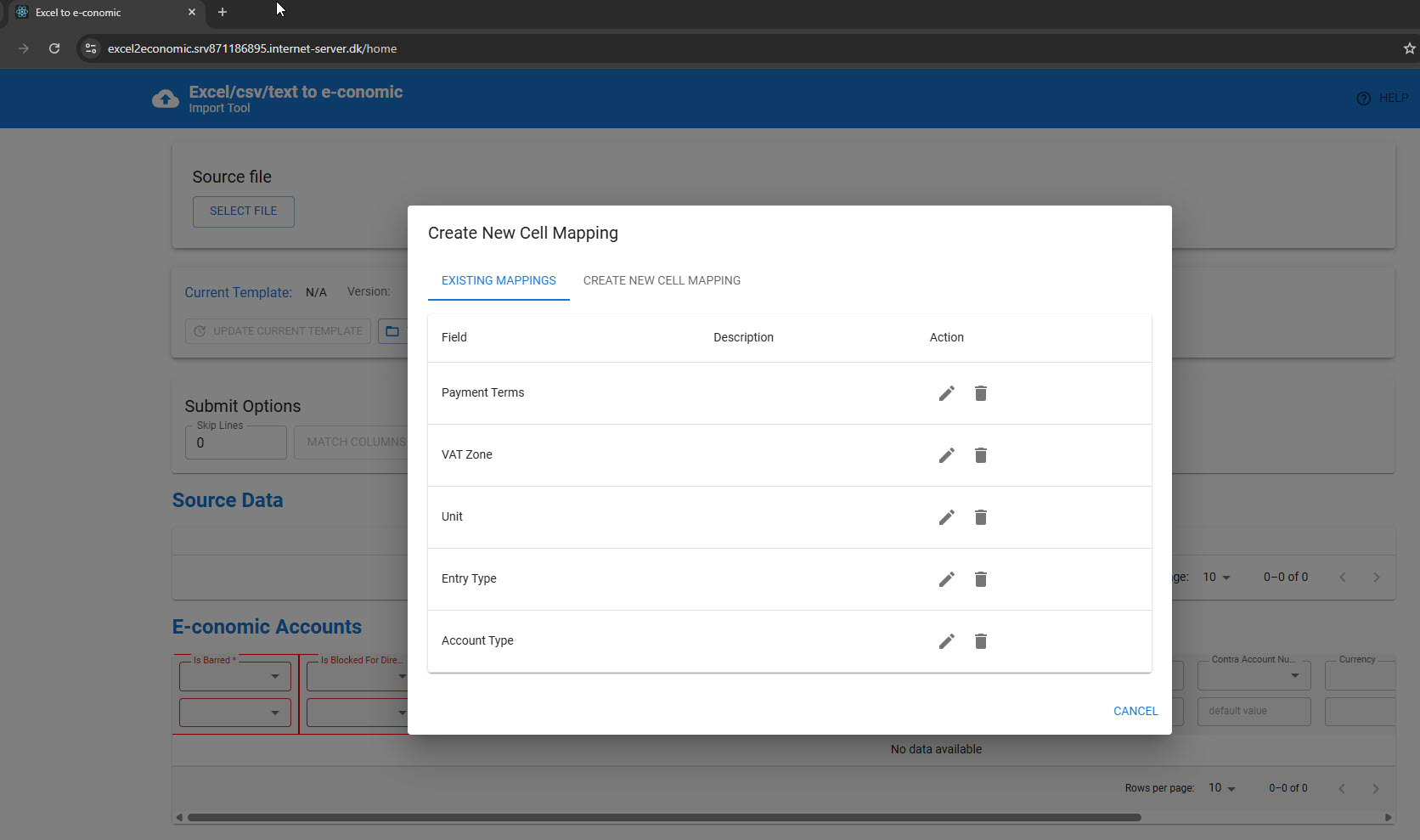Click the browser address bar URL
Viewport: 1420px width, 840px height.
[x=252, y=48]
